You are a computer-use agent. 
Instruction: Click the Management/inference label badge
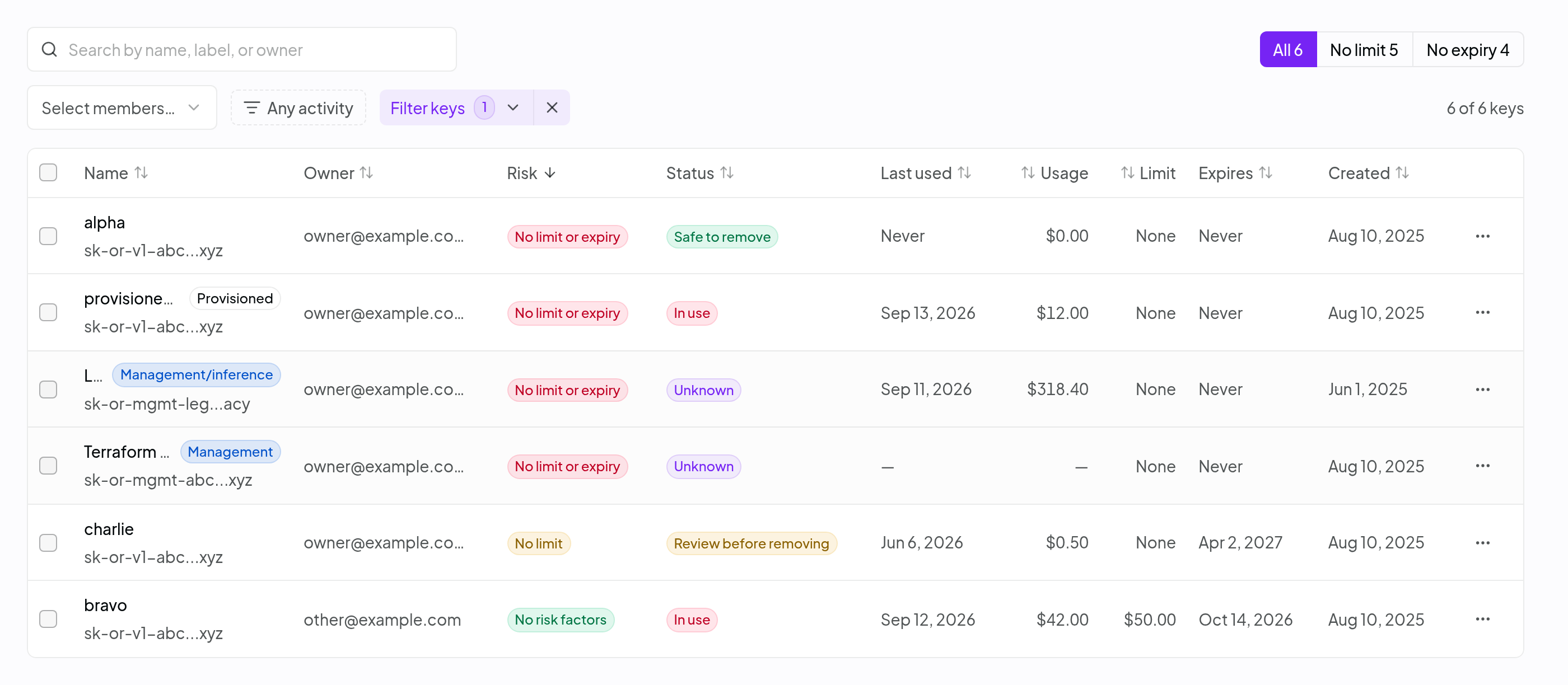click(197, 375)
